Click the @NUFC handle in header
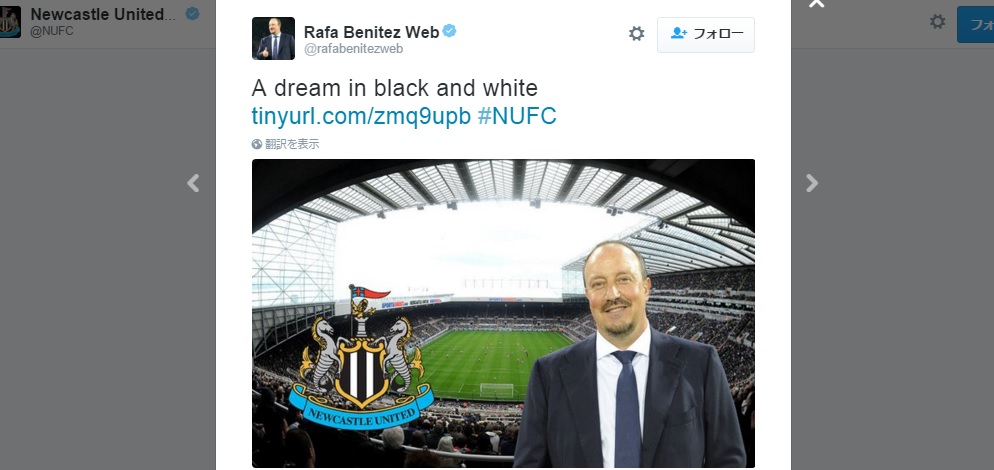This screenshot has width=994, height=470. tap(52, 31)
